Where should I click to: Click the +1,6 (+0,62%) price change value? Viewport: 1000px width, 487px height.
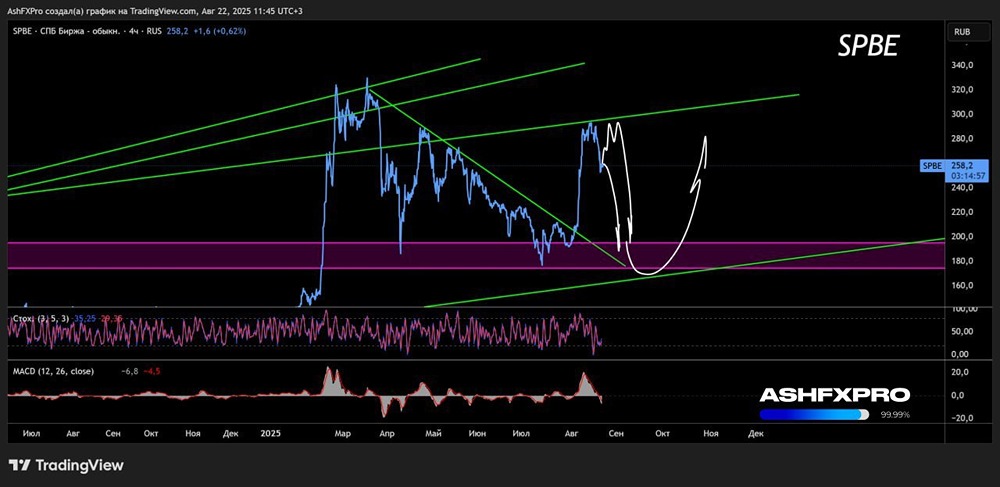click(219, 31)
